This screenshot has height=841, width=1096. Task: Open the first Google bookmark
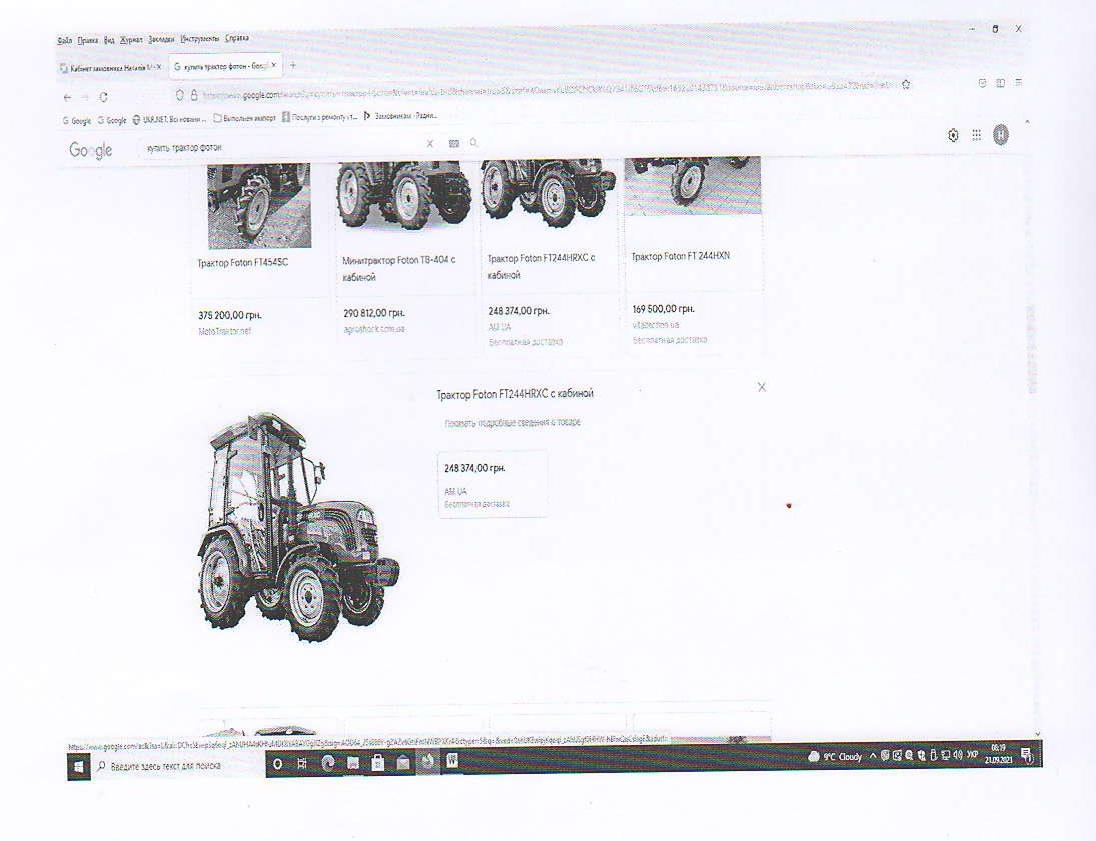click(77, 120)
